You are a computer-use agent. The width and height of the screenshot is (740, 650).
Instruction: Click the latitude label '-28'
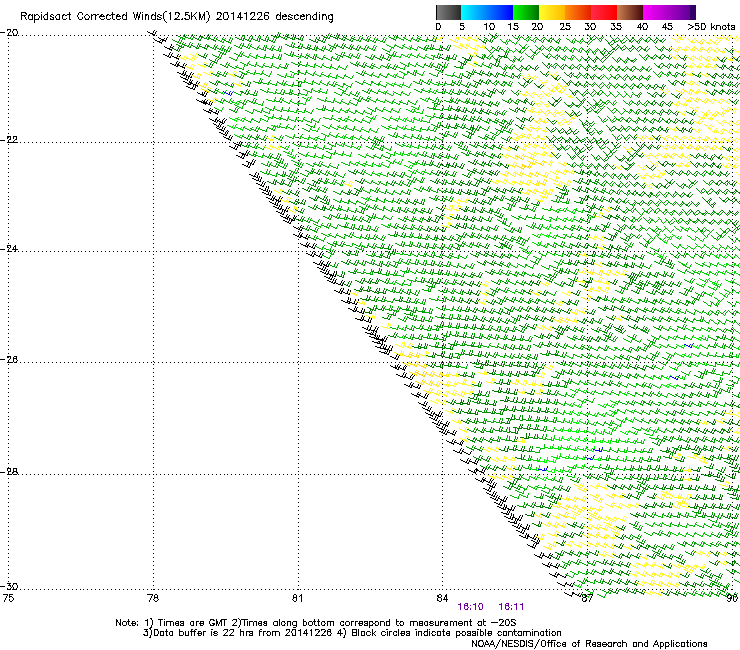point(10,472)
